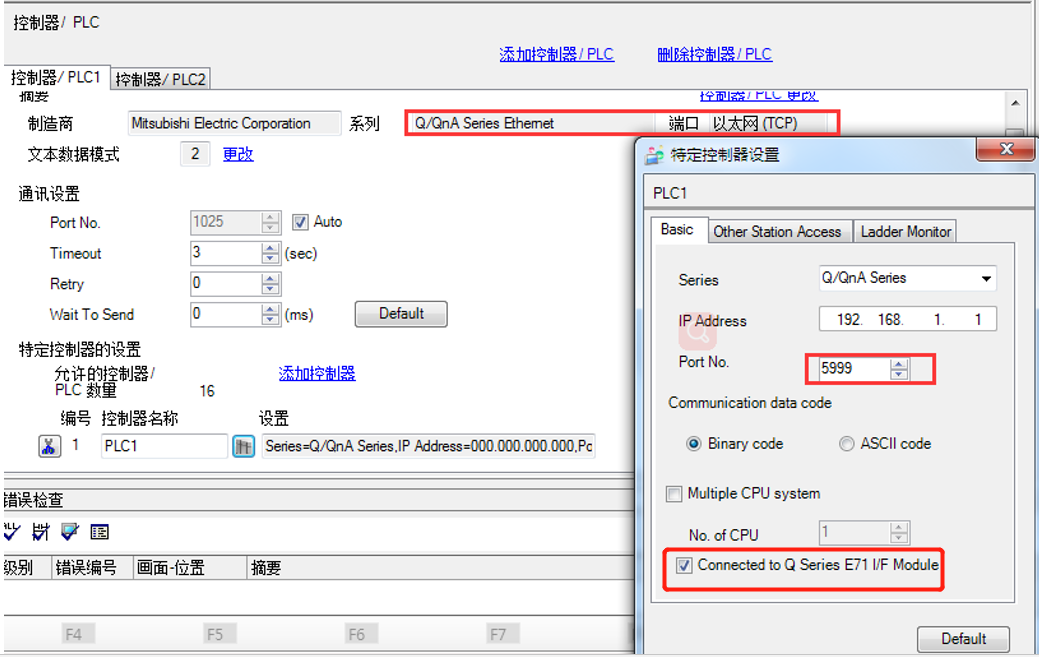
Task: Click the error list table icon
Action: 99,531
